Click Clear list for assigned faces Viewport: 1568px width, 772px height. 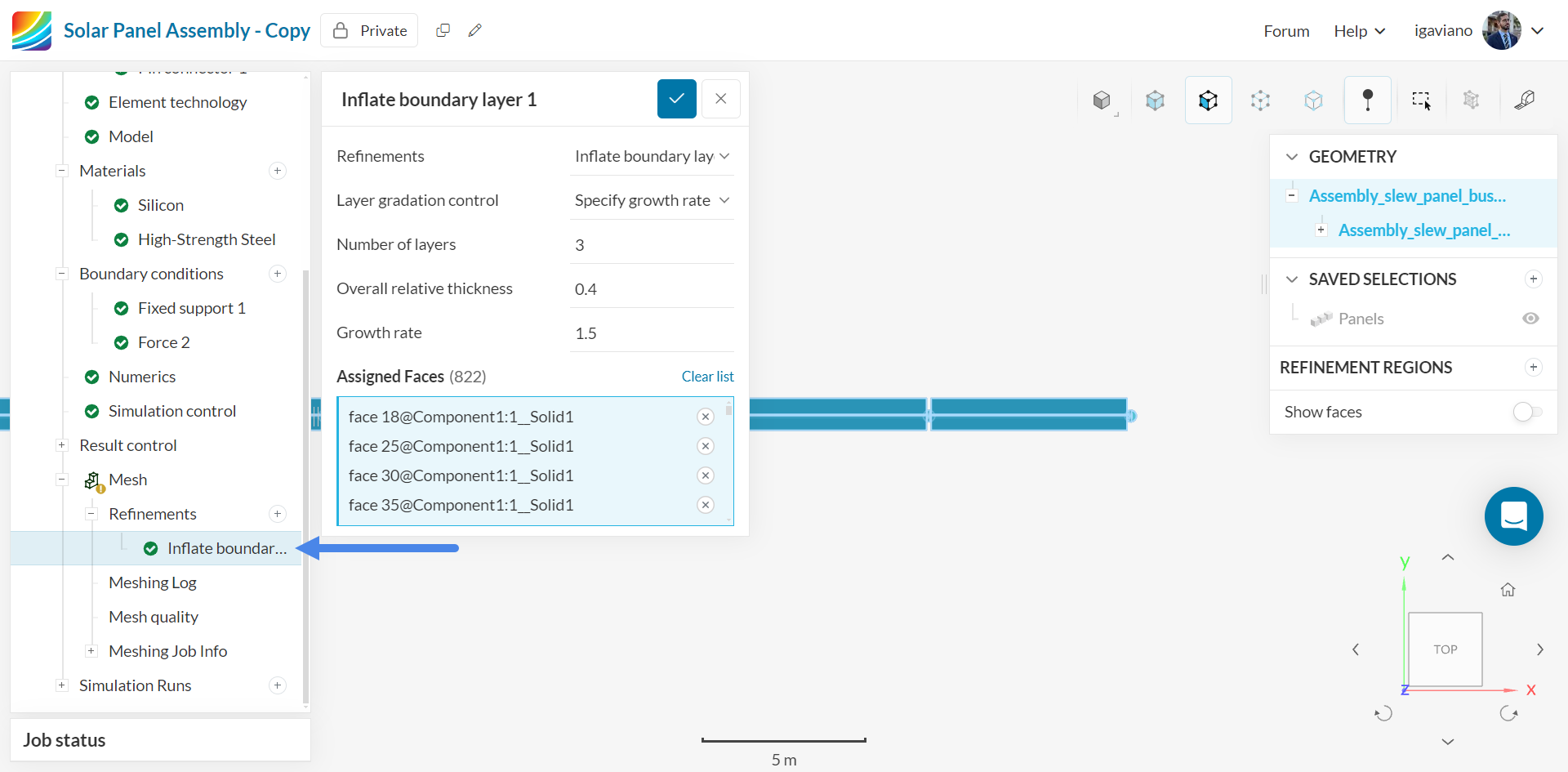click(x=707, y=376)
